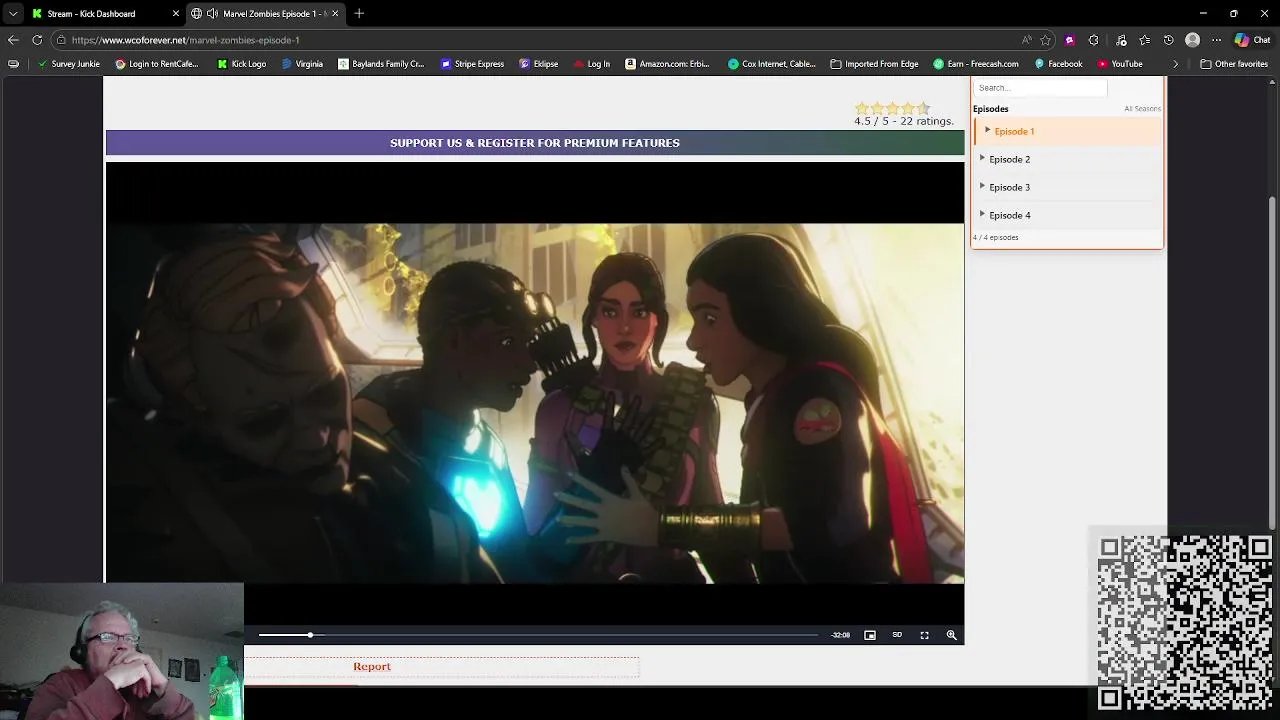This screenshot has height=720, width=1280.
Task: Open the Log In bookmark
Action: (591, 64)
